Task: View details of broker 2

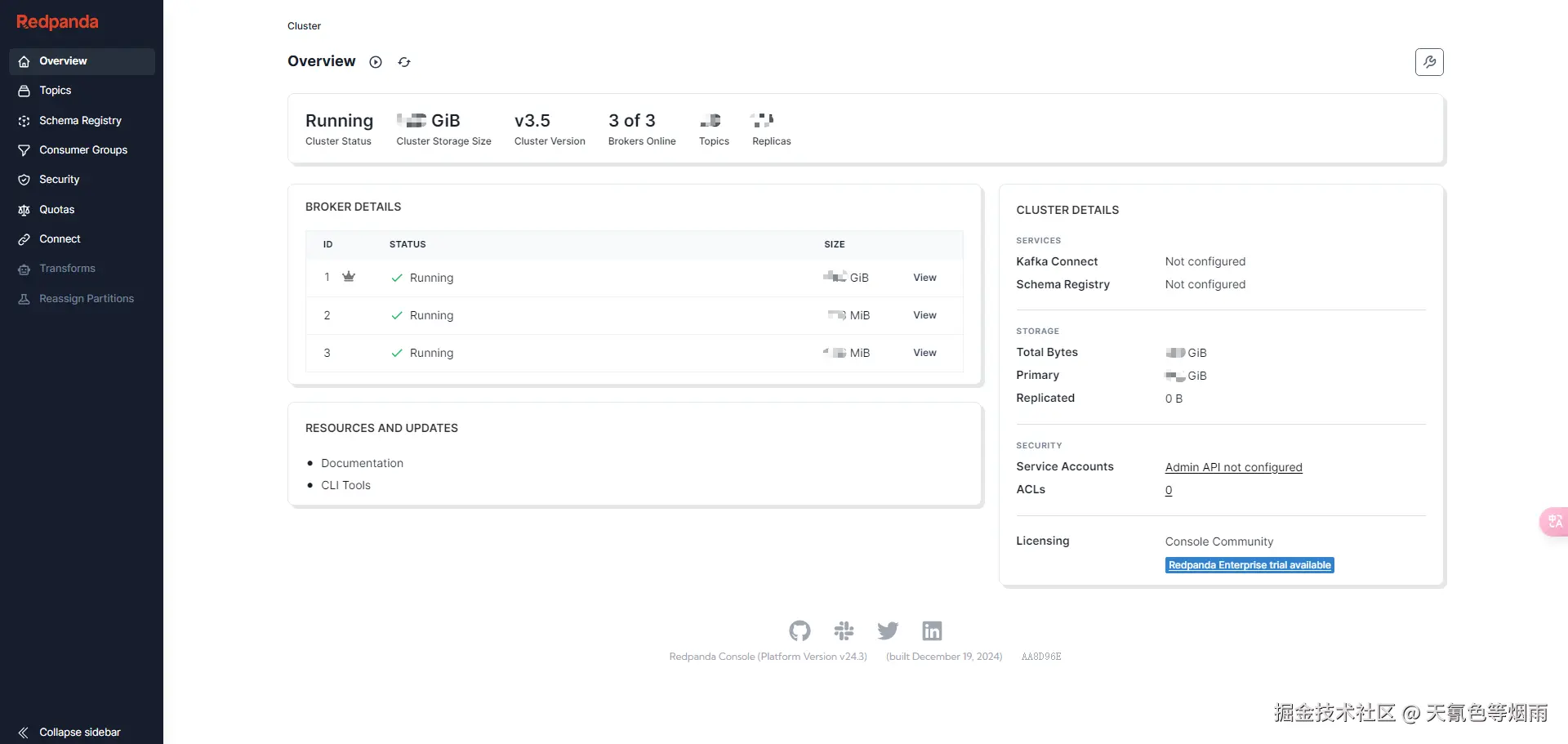Action: (x=924, y=315)
